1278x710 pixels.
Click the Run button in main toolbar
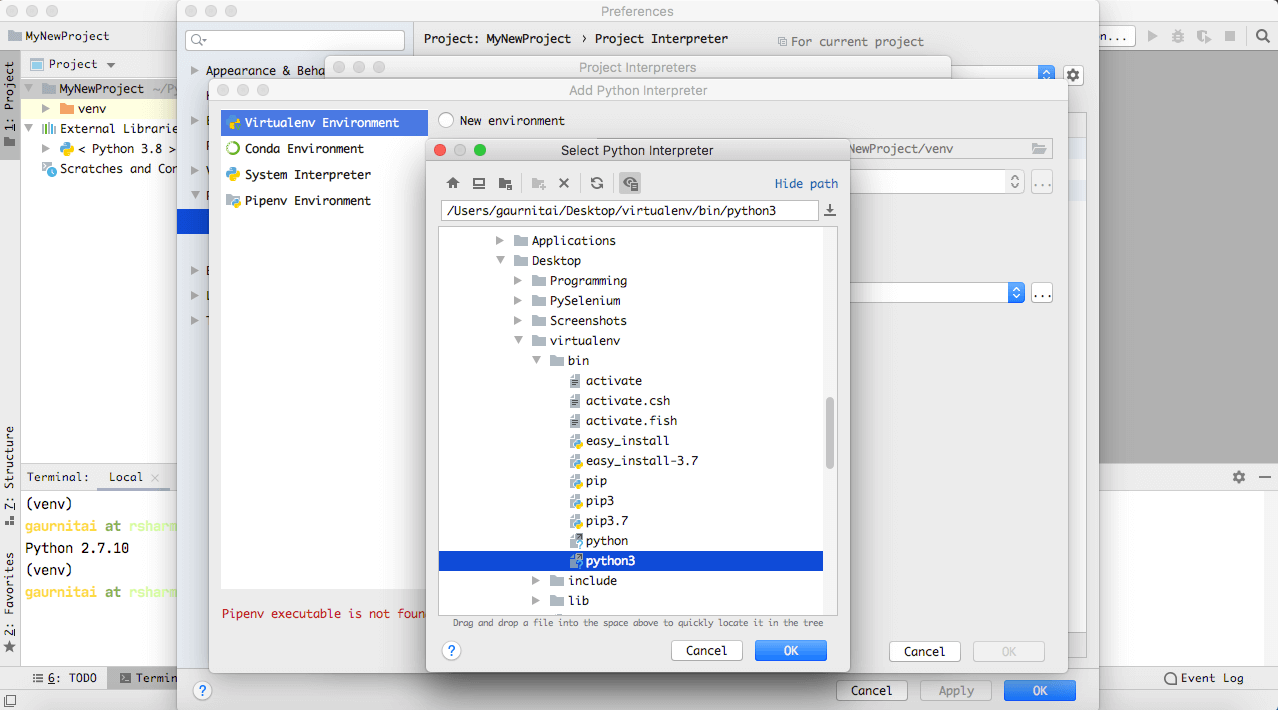tap(1153, 36)
